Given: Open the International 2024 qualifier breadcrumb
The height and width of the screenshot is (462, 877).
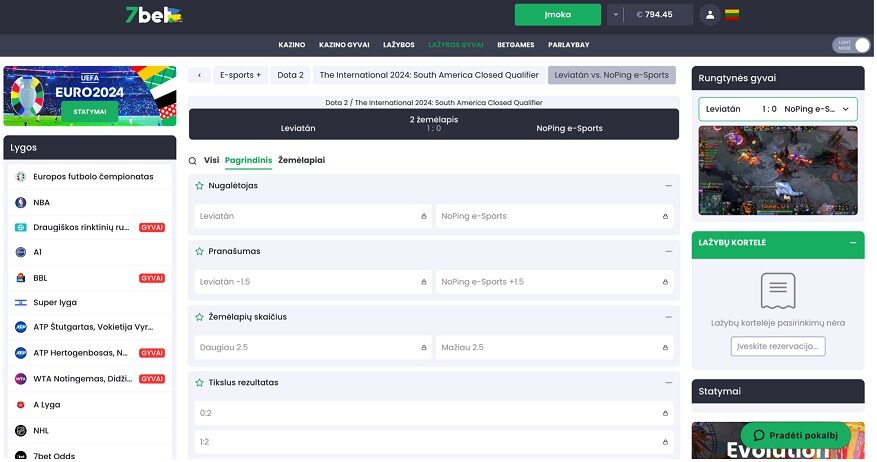Looking at the screenshot, I should click(429, 75).
